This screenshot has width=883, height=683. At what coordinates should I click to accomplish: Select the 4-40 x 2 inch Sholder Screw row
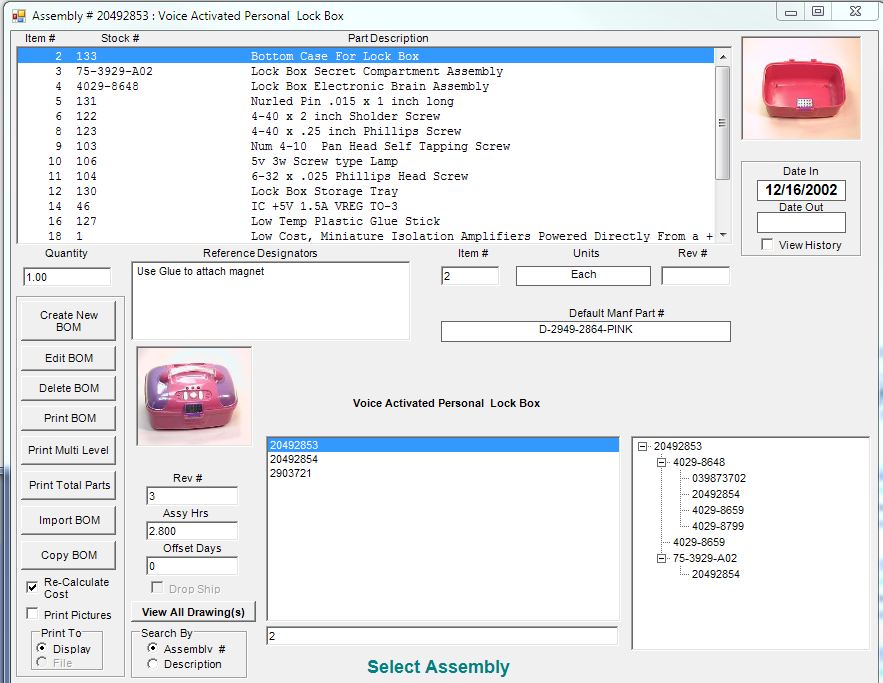(366, 117)
